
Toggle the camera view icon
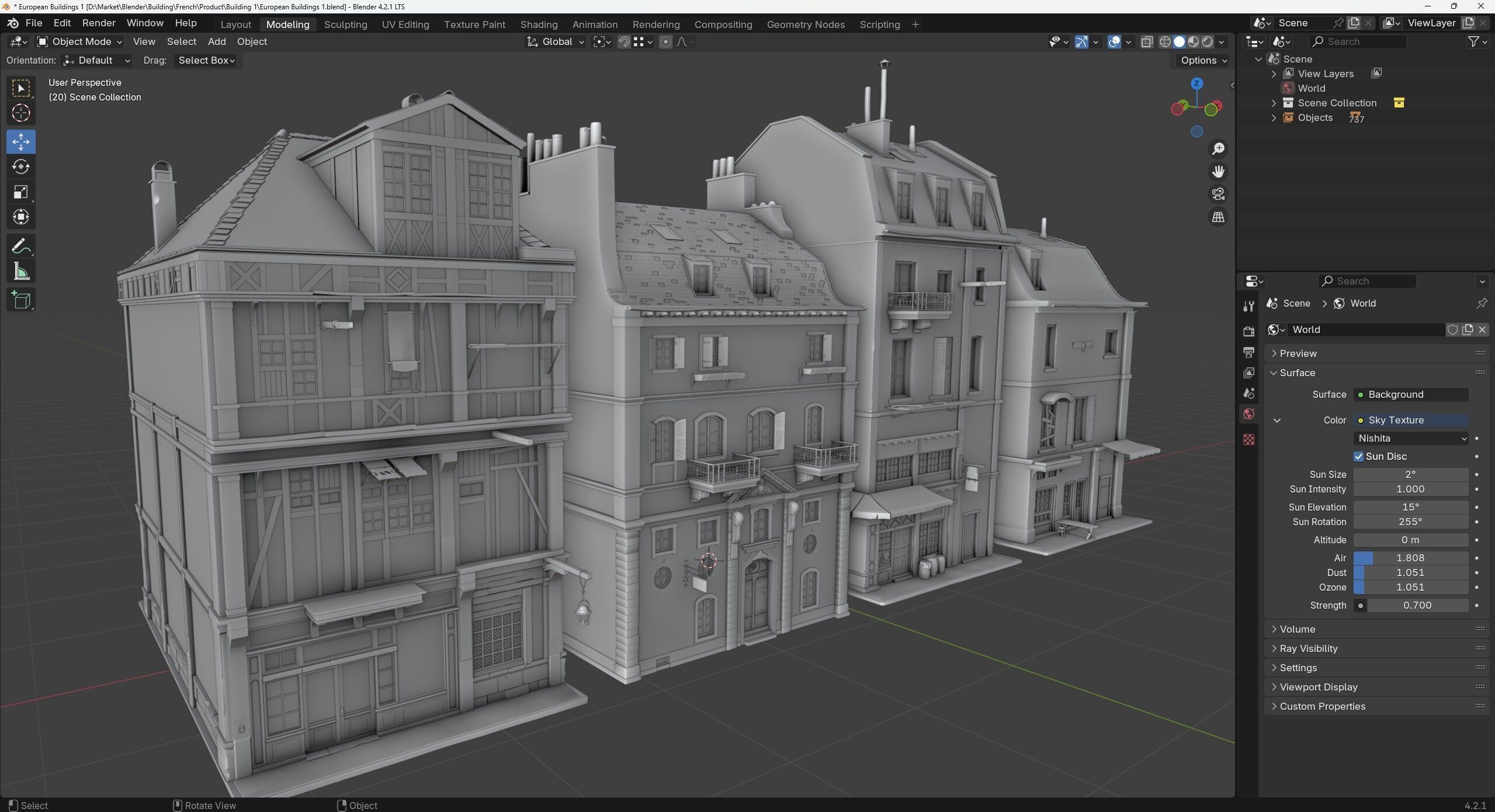click(1218, 194)
